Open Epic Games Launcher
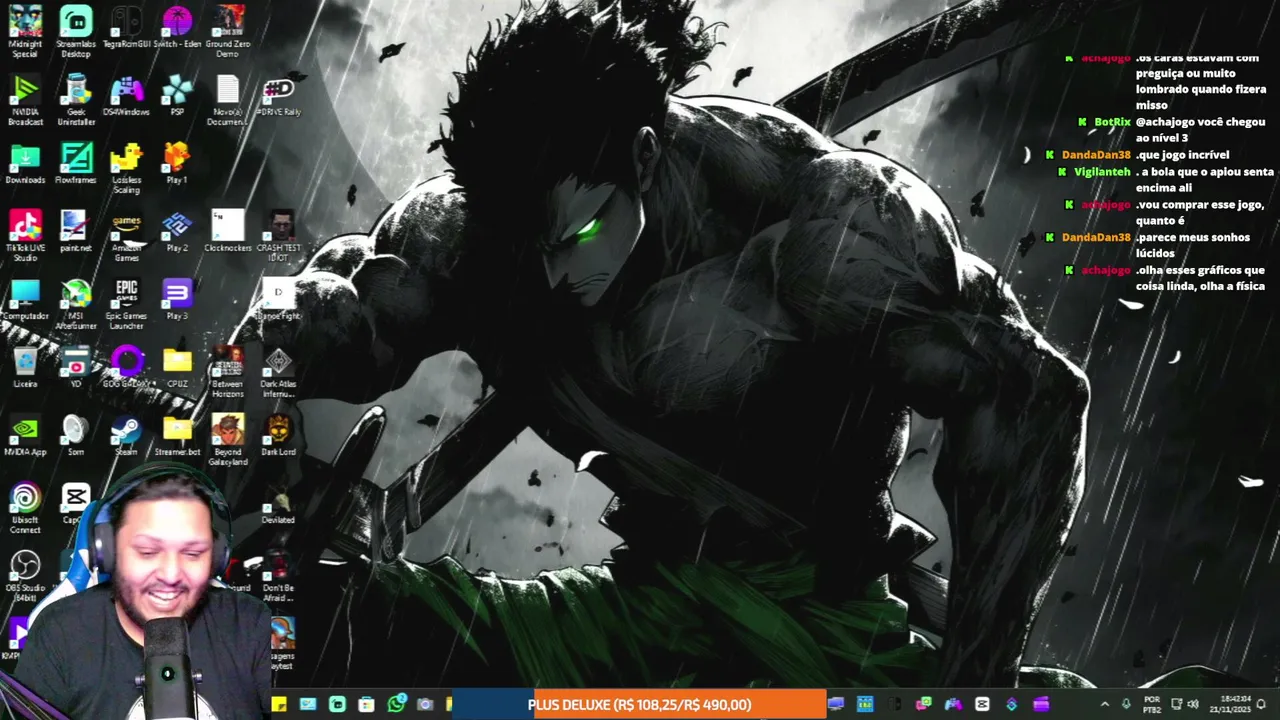1280x720 pixels. [x=126, y=303]
